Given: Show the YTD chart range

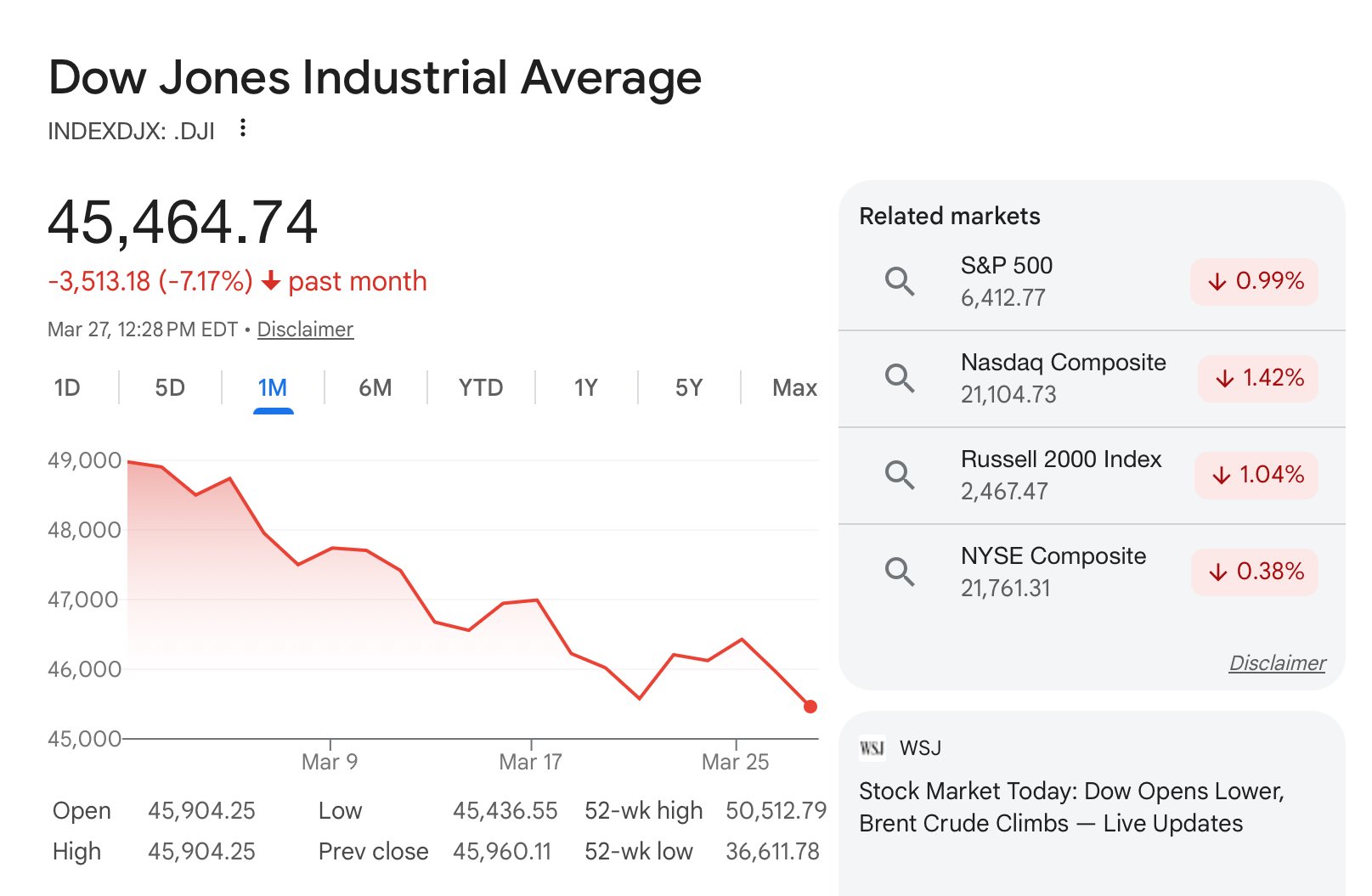Looking at the screenshot, I should coord(481,388).
